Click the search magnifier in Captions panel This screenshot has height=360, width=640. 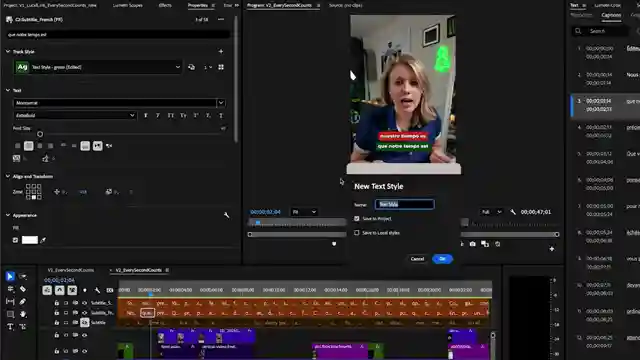(x=578, y=31)
